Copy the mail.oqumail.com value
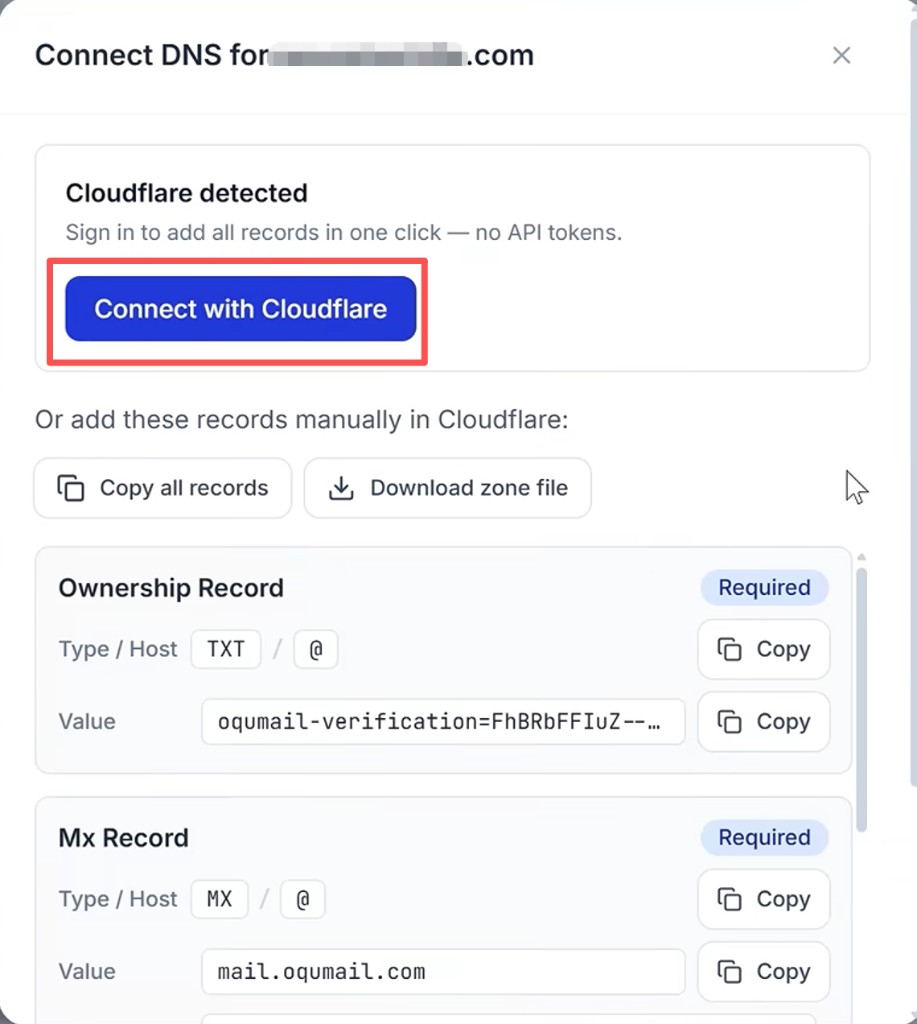Viewport: 917px width, 1024px height. 764,972
